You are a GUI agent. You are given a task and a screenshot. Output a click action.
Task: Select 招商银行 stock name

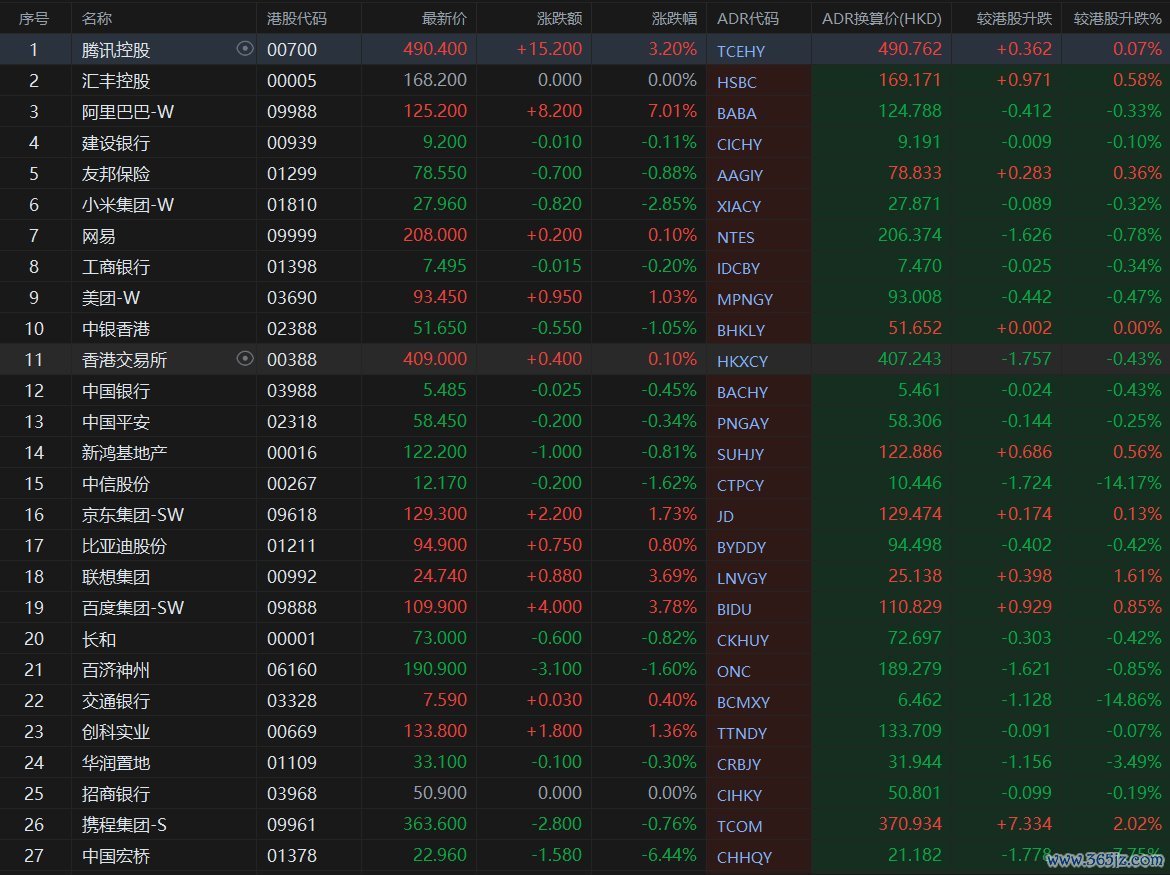pyautogui.click(x=116, y=794)
